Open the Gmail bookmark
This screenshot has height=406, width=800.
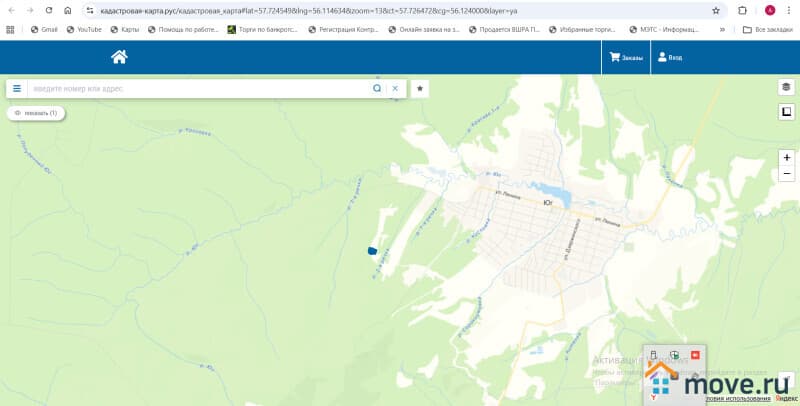[43, 30]
